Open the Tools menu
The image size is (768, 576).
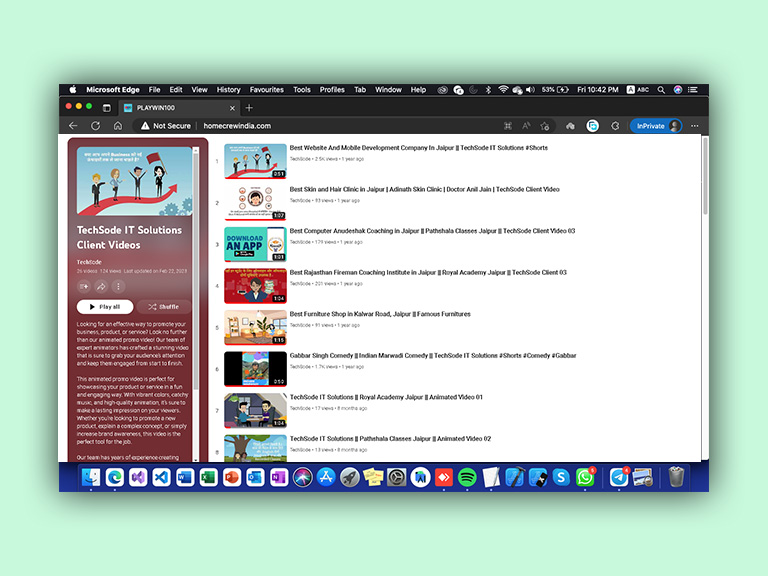(302, 90)
